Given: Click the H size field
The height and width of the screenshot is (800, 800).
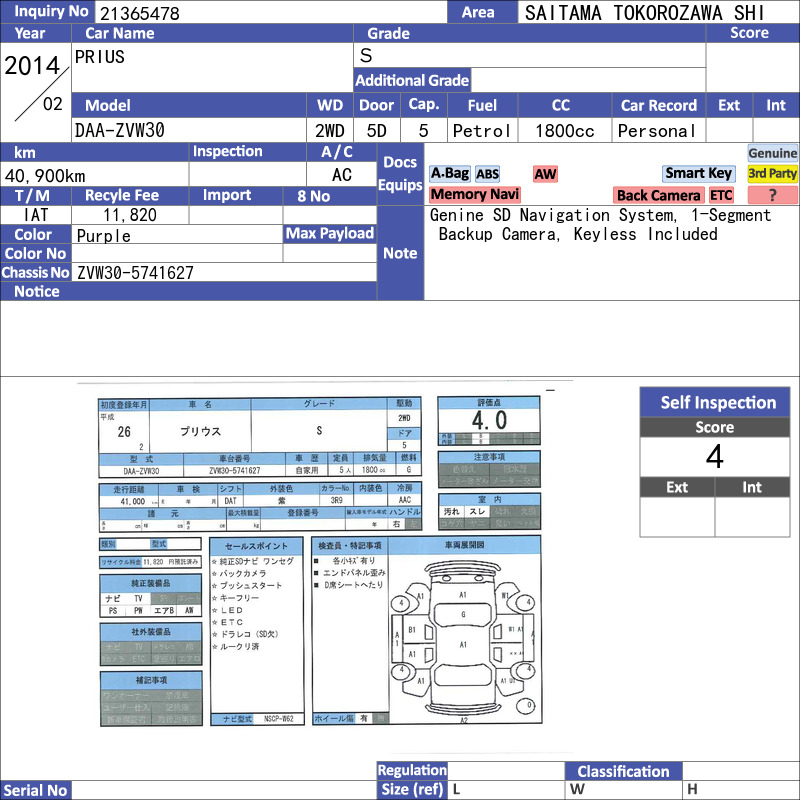Looking at the screenshot, I should [741, 789].
